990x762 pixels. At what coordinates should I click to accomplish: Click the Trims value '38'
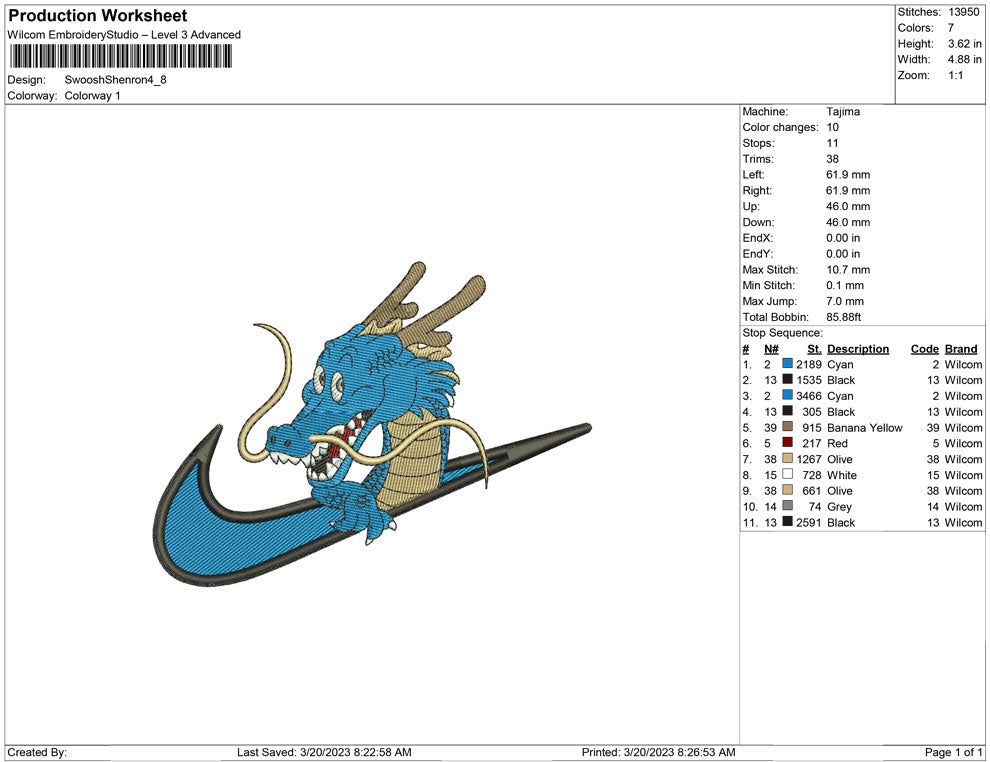tap(832, 159)
